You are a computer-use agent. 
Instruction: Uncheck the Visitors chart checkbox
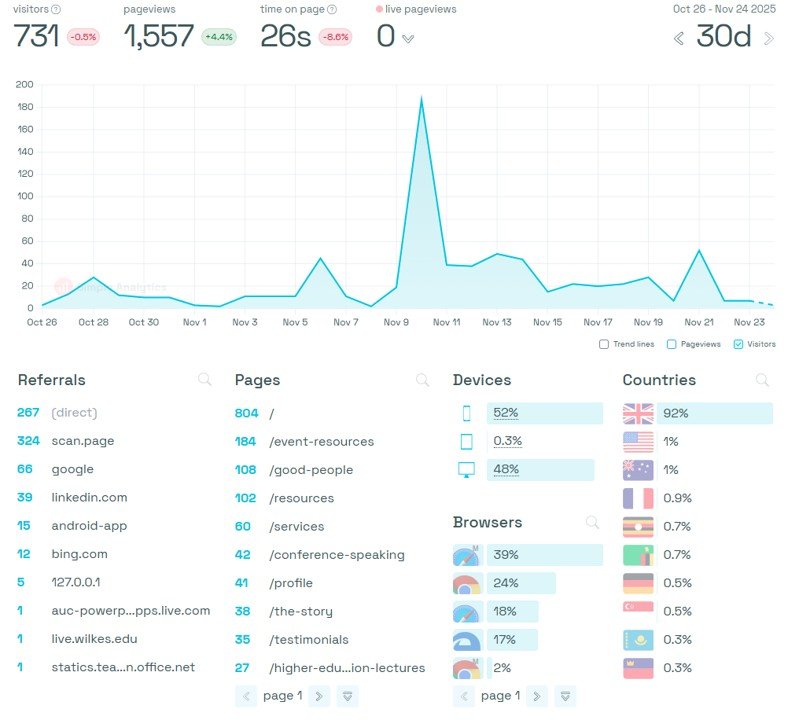point(738,344)
